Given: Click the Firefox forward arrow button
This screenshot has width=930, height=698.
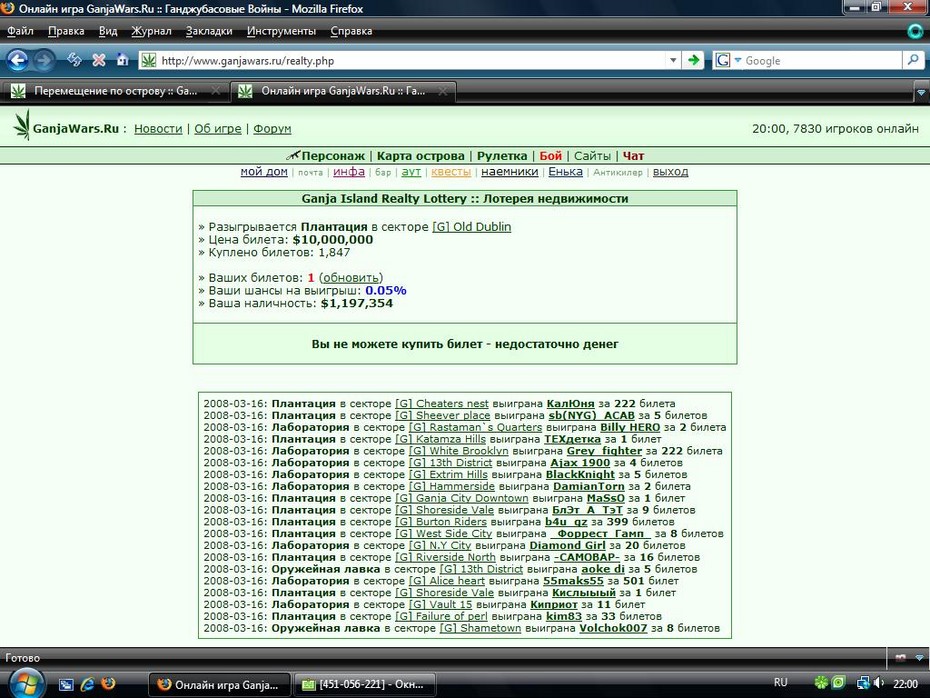Looking at the screenshot, I should click(x=43, y=60).
